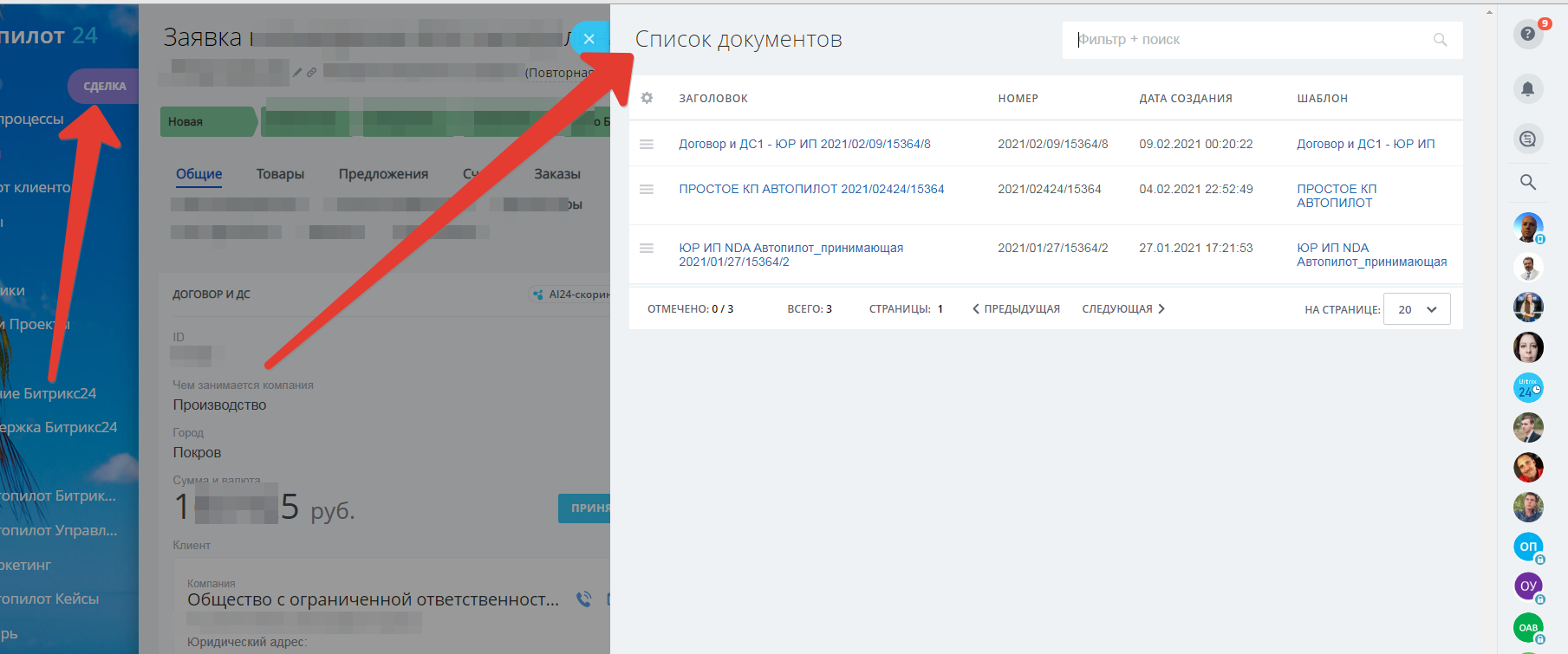Go to next page with СЛЕДУЮЩАЯ
This screenshot has height=654, width=1568.
click(x=1122, y=309)
